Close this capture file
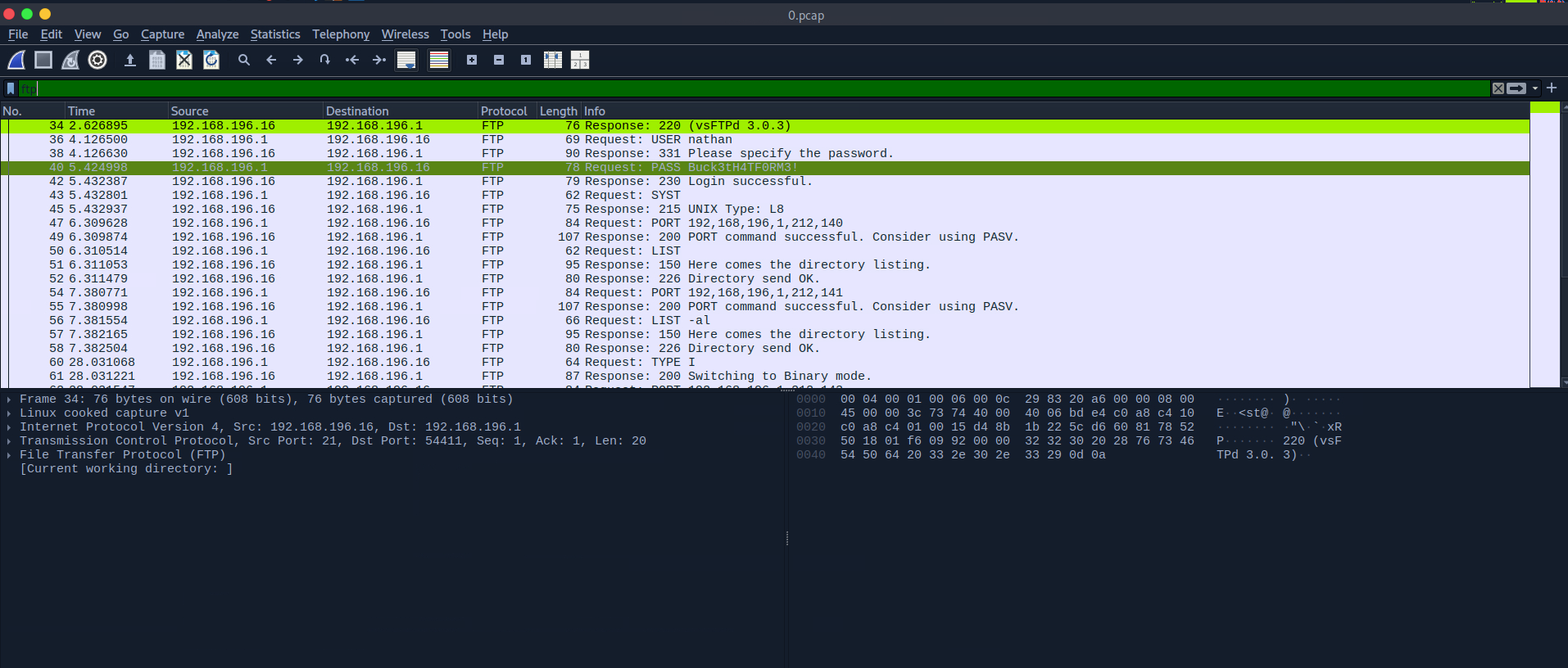 184,60
